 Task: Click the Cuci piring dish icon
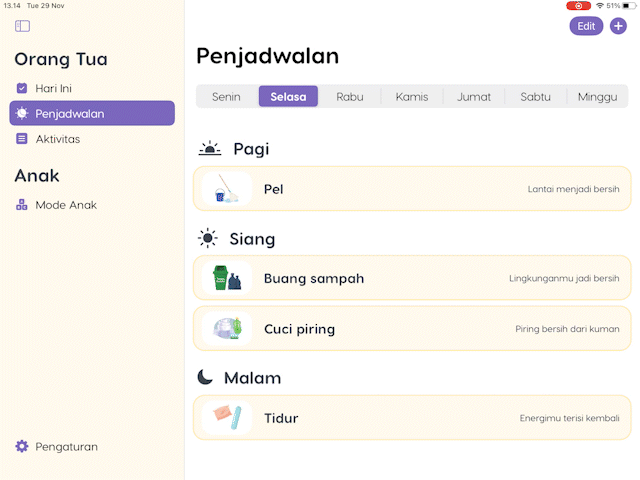pos(226,329)
